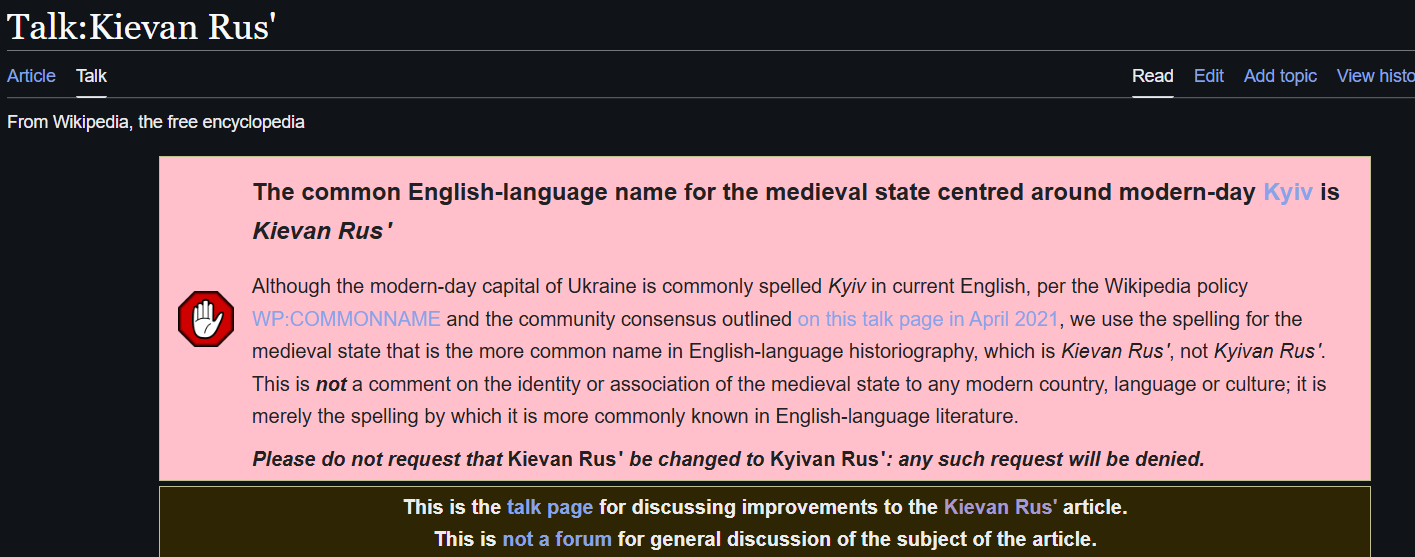
Task: Click the page title Talk:Kievan Rus'
Action: [x=141, y=26]
